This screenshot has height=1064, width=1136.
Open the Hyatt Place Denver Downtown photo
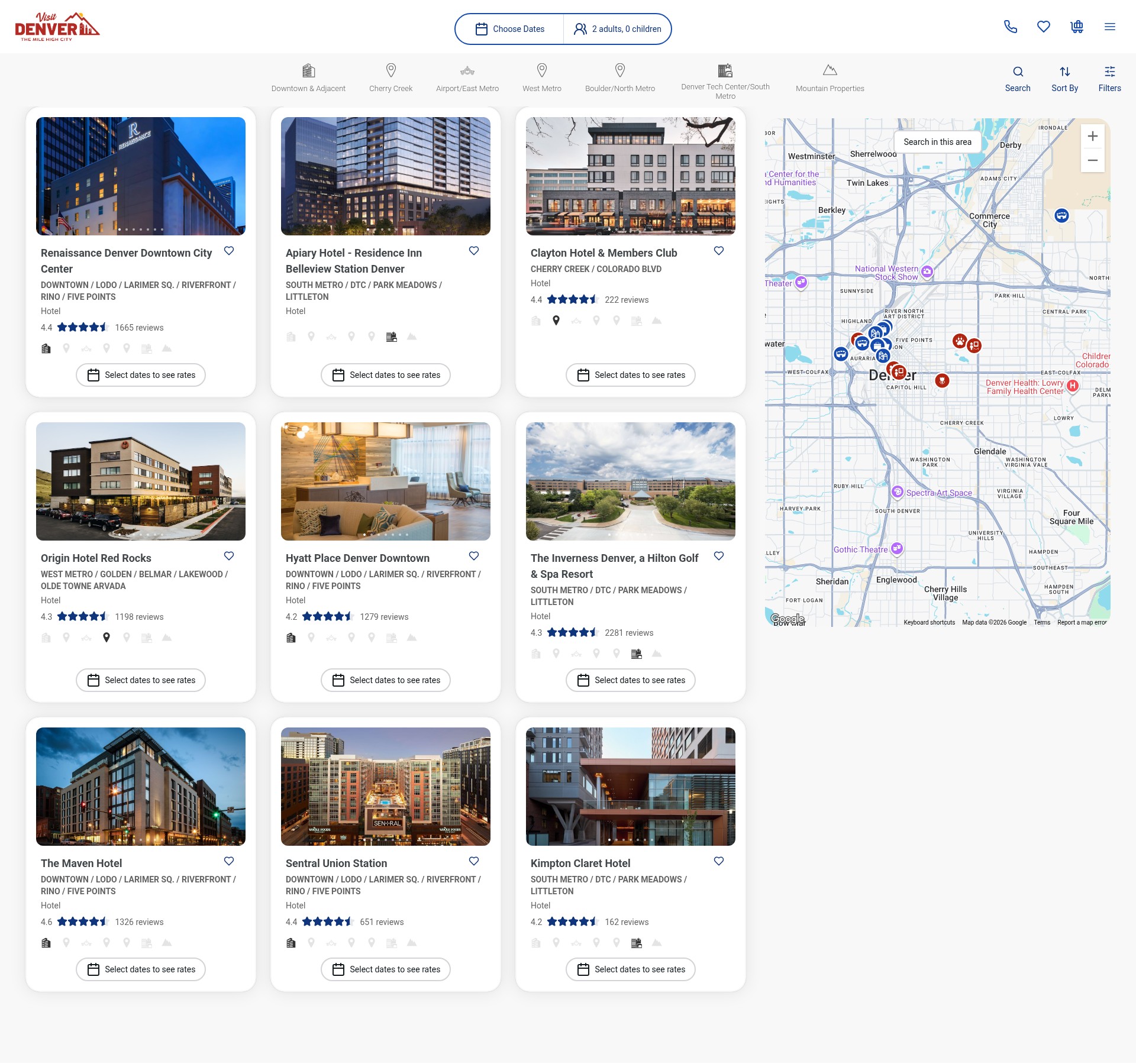386,481
